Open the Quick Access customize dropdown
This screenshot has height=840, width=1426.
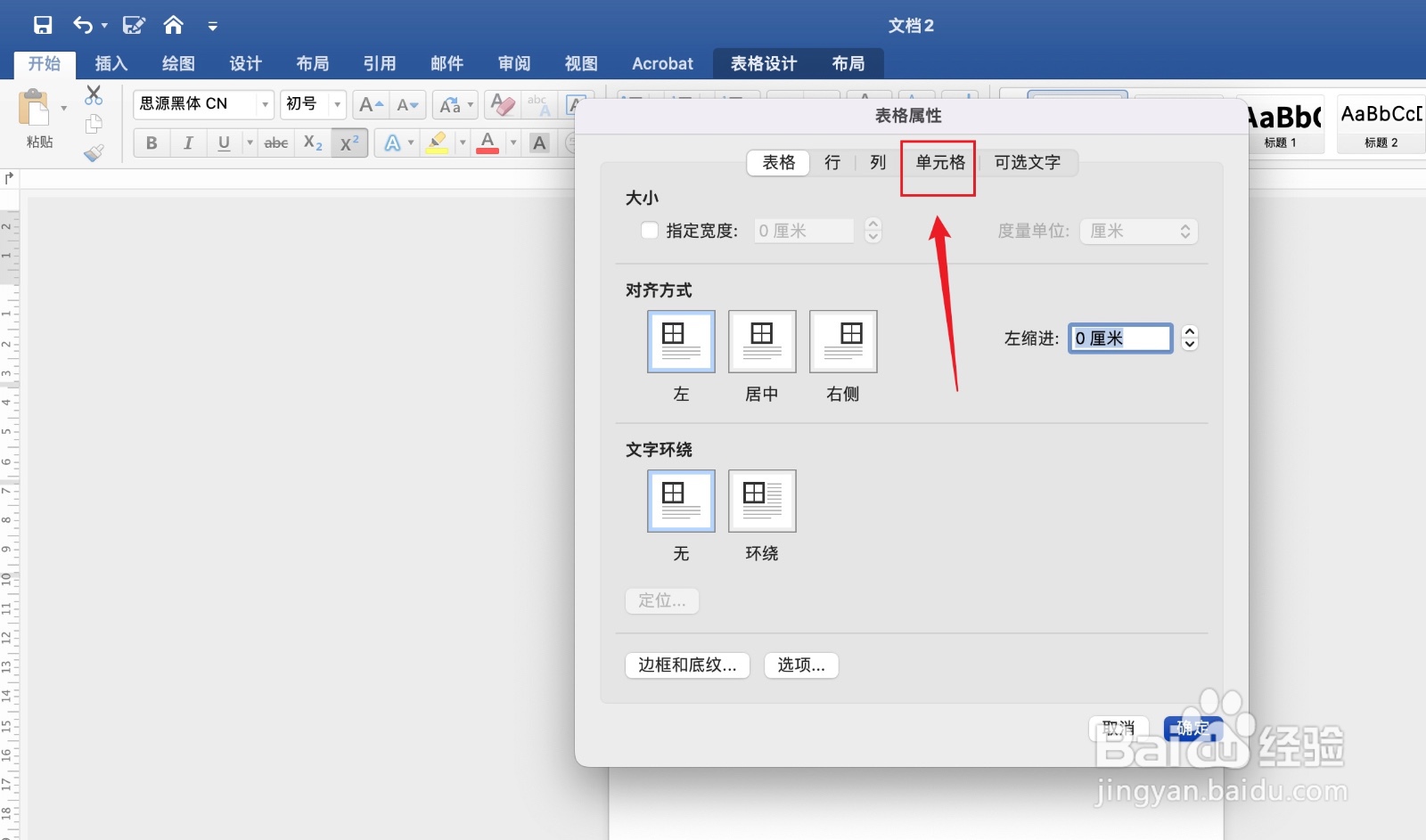pos(212,27)
